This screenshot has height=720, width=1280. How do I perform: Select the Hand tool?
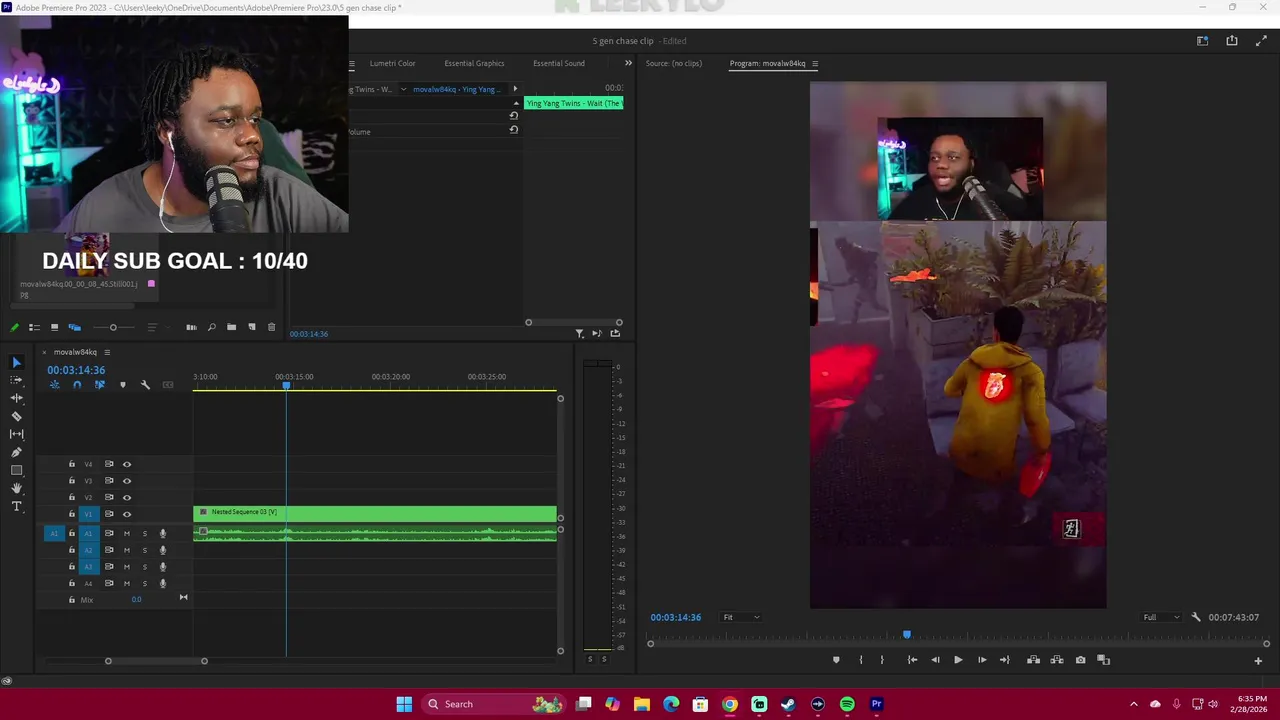[16, 488]
